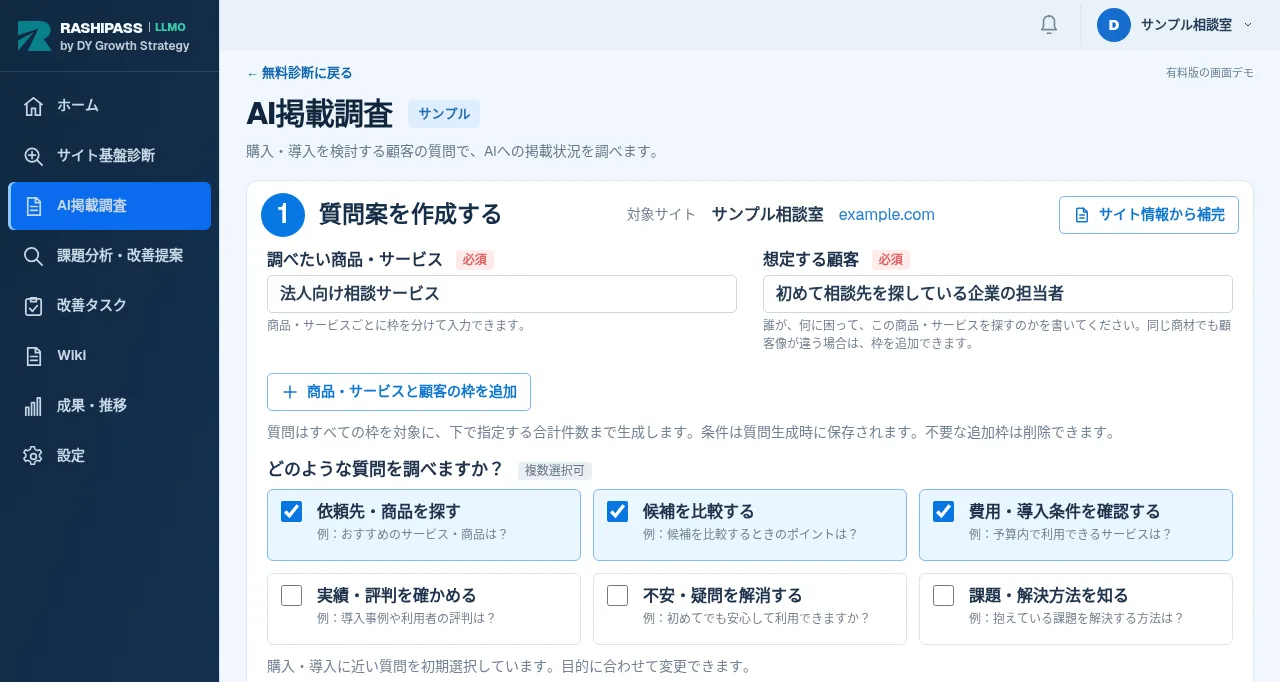
Task: Check 課題・解決方法を知る
Action: tap(943, 595)
